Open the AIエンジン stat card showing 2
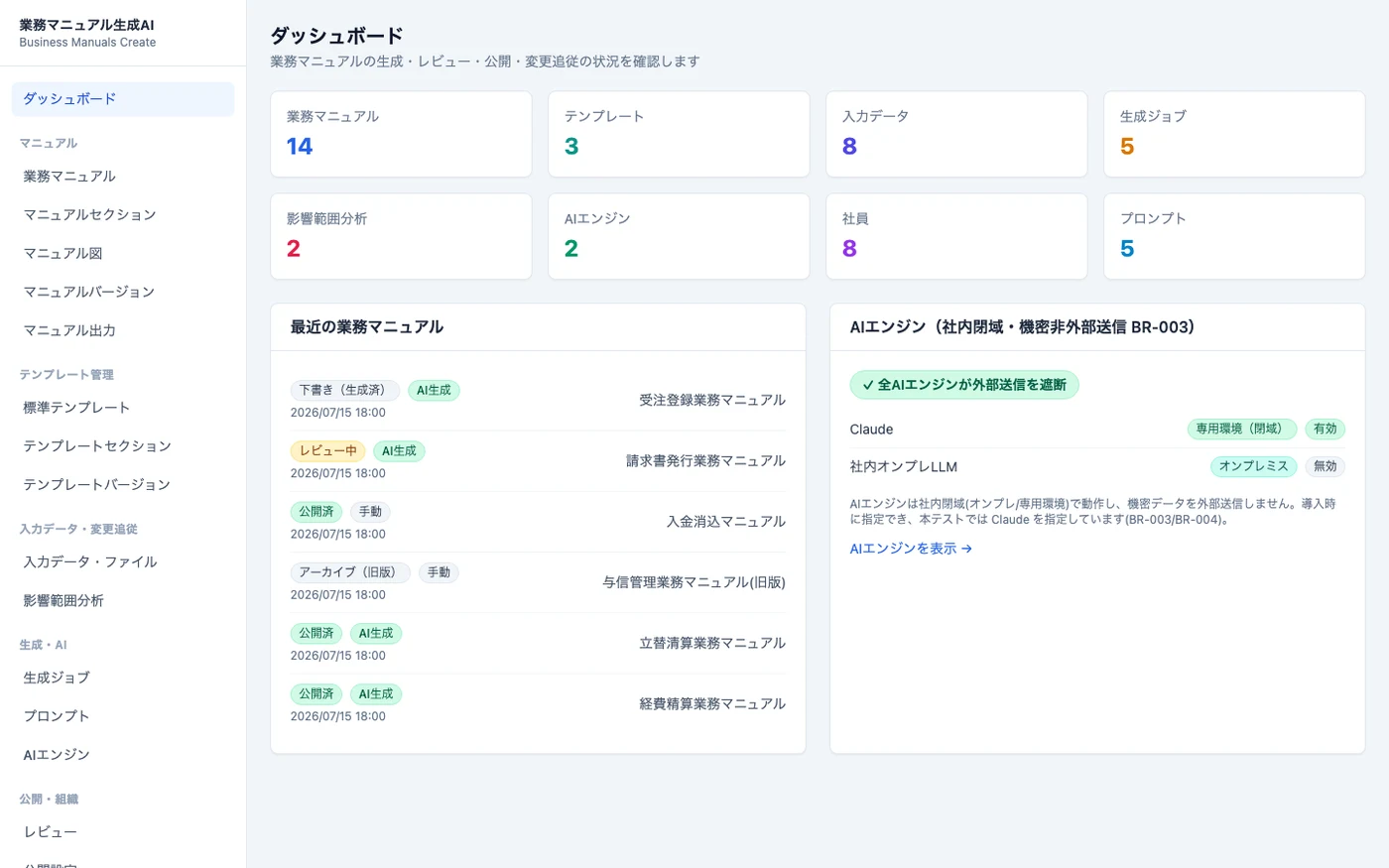 click(x=679, y=237)
